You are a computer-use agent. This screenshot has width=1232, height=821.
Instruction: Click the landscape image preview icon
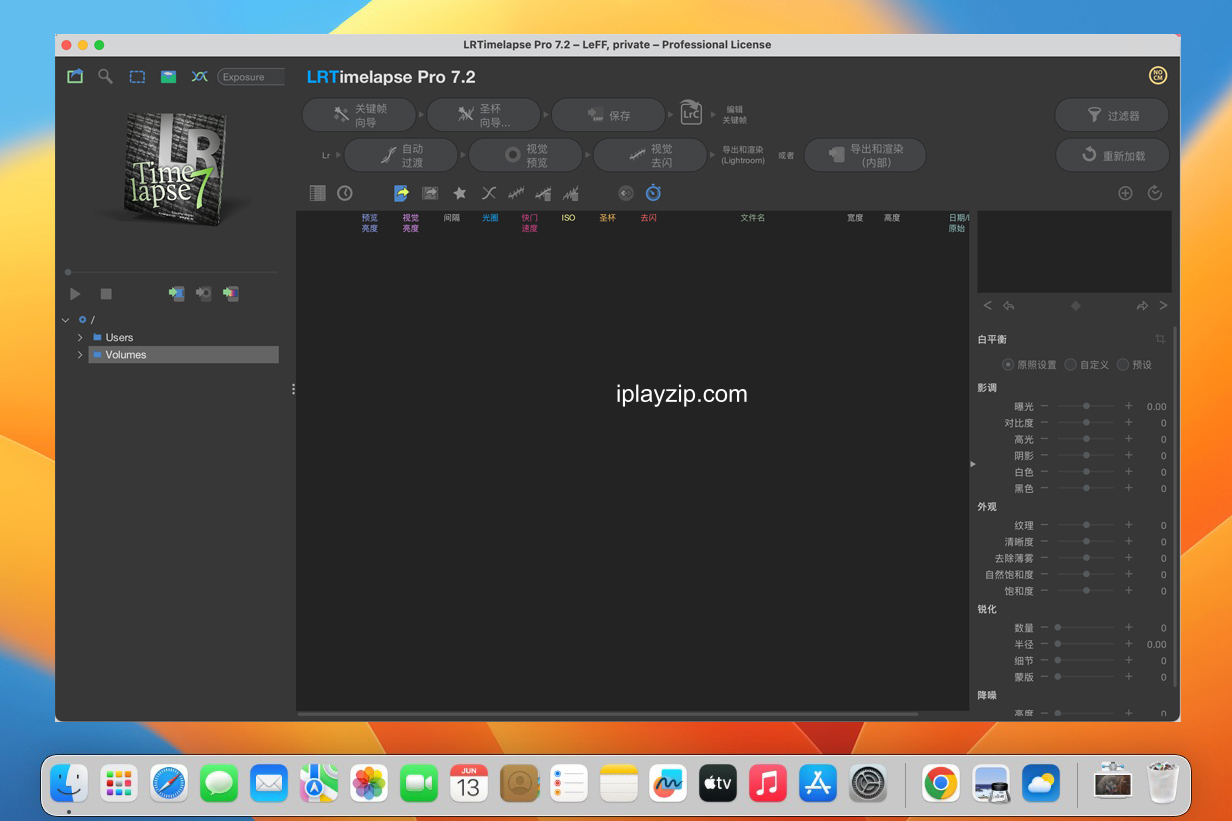tap(168, 76)
